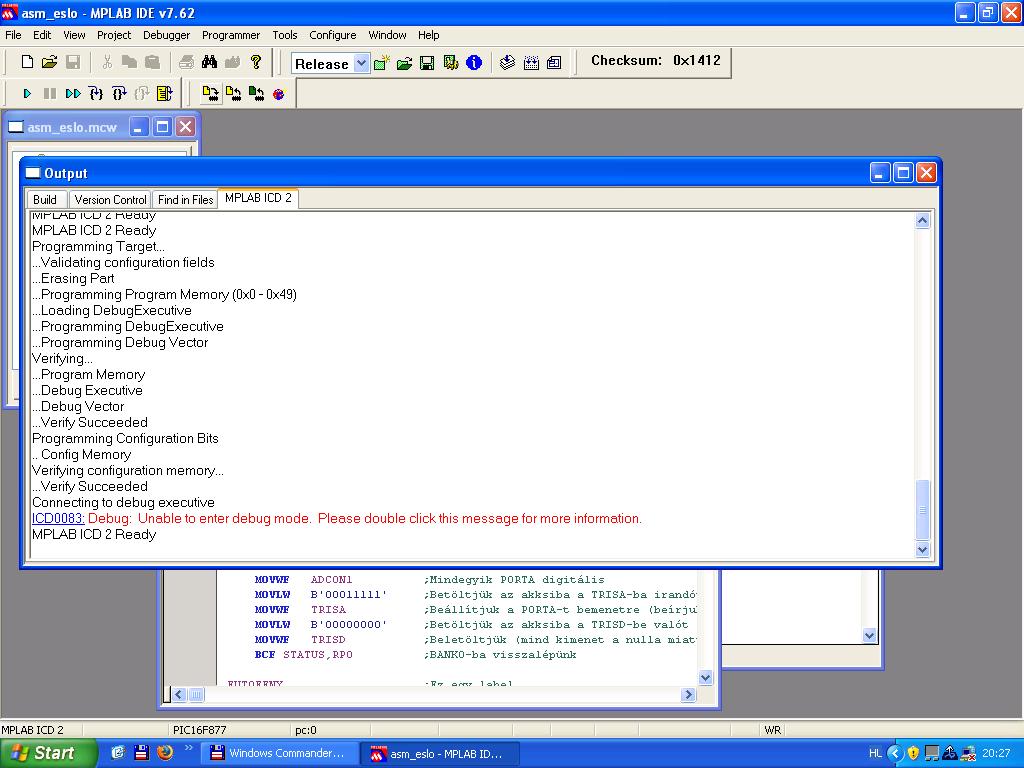Open the Help menu
Viewport: 1024px width, 768px height.
pos(428,35)
